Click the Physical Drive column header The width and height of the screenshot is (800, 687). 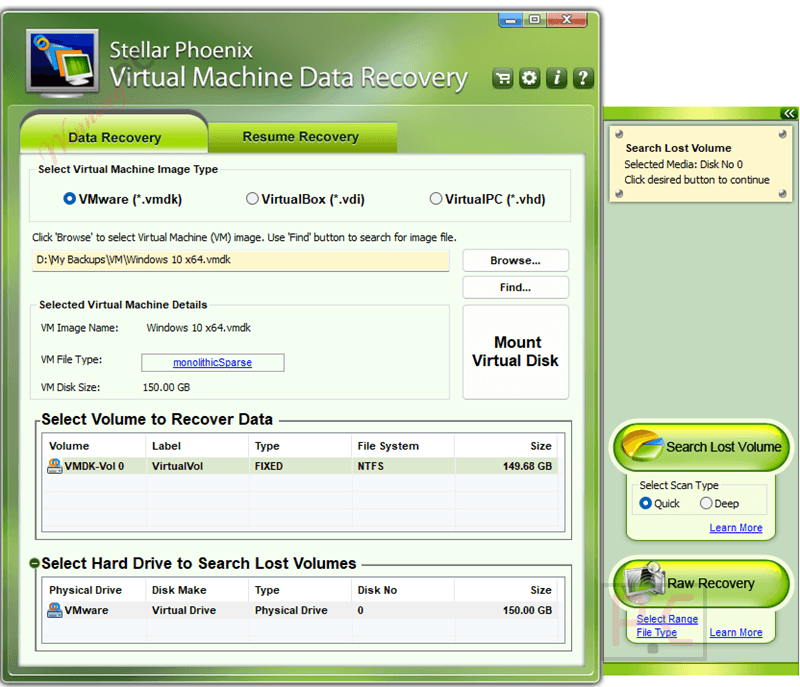[85, 590]
